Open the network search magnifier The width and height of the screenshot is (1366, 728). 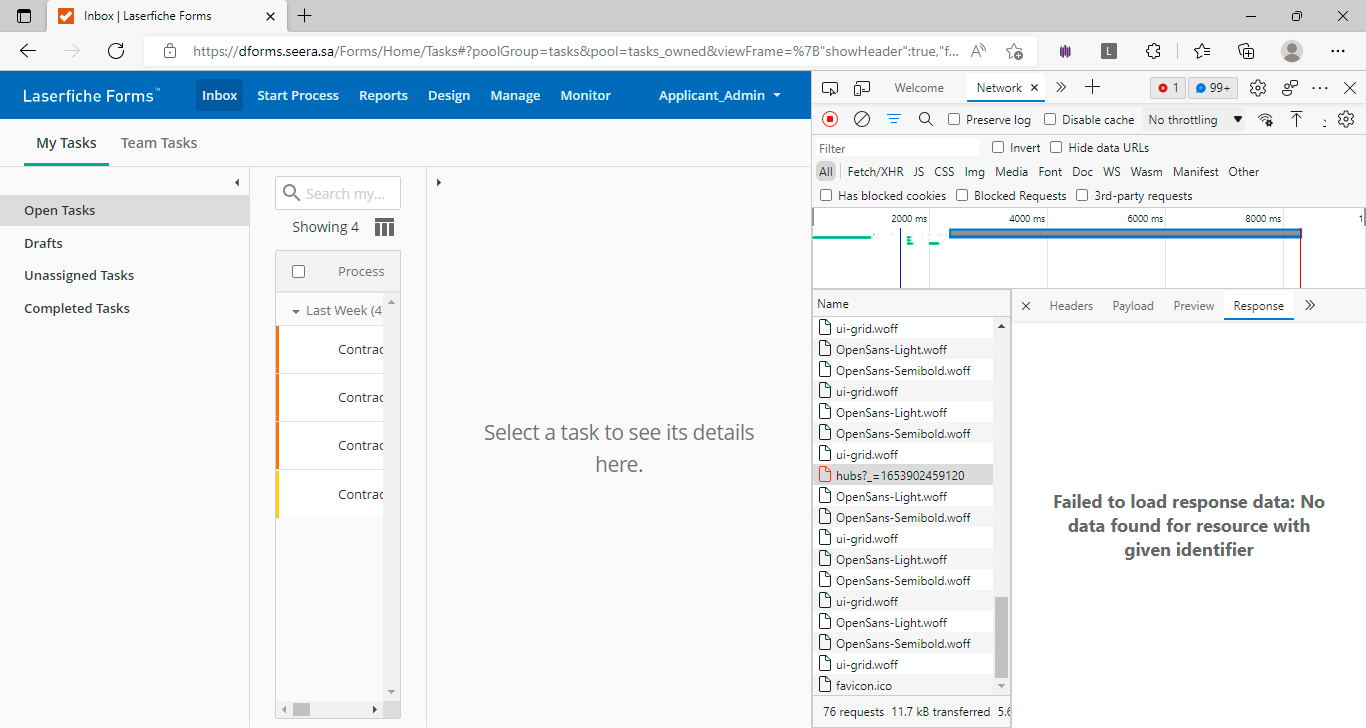925,119
